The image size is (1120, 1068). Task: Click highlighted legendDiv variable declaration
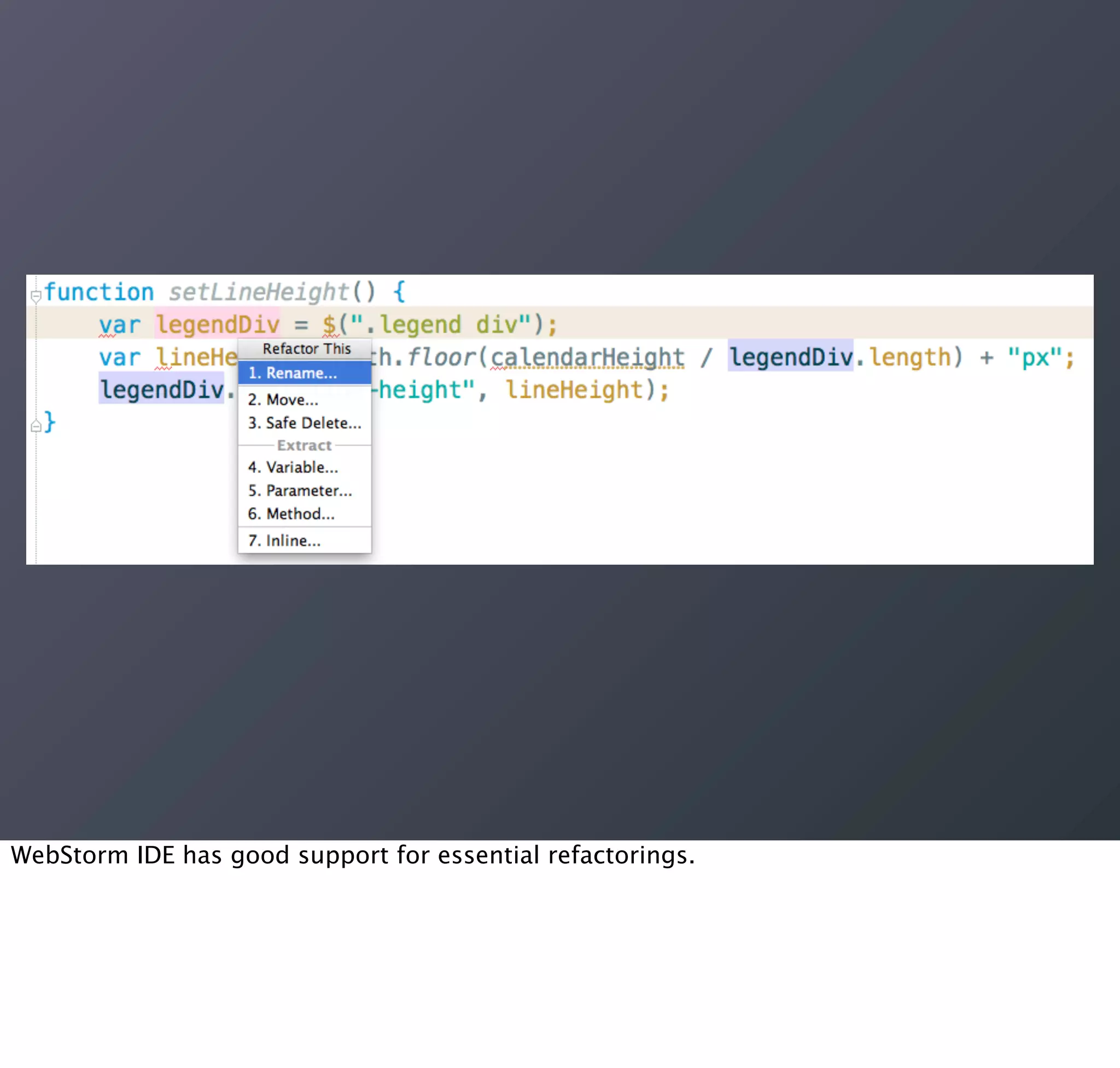pos(218,324)
